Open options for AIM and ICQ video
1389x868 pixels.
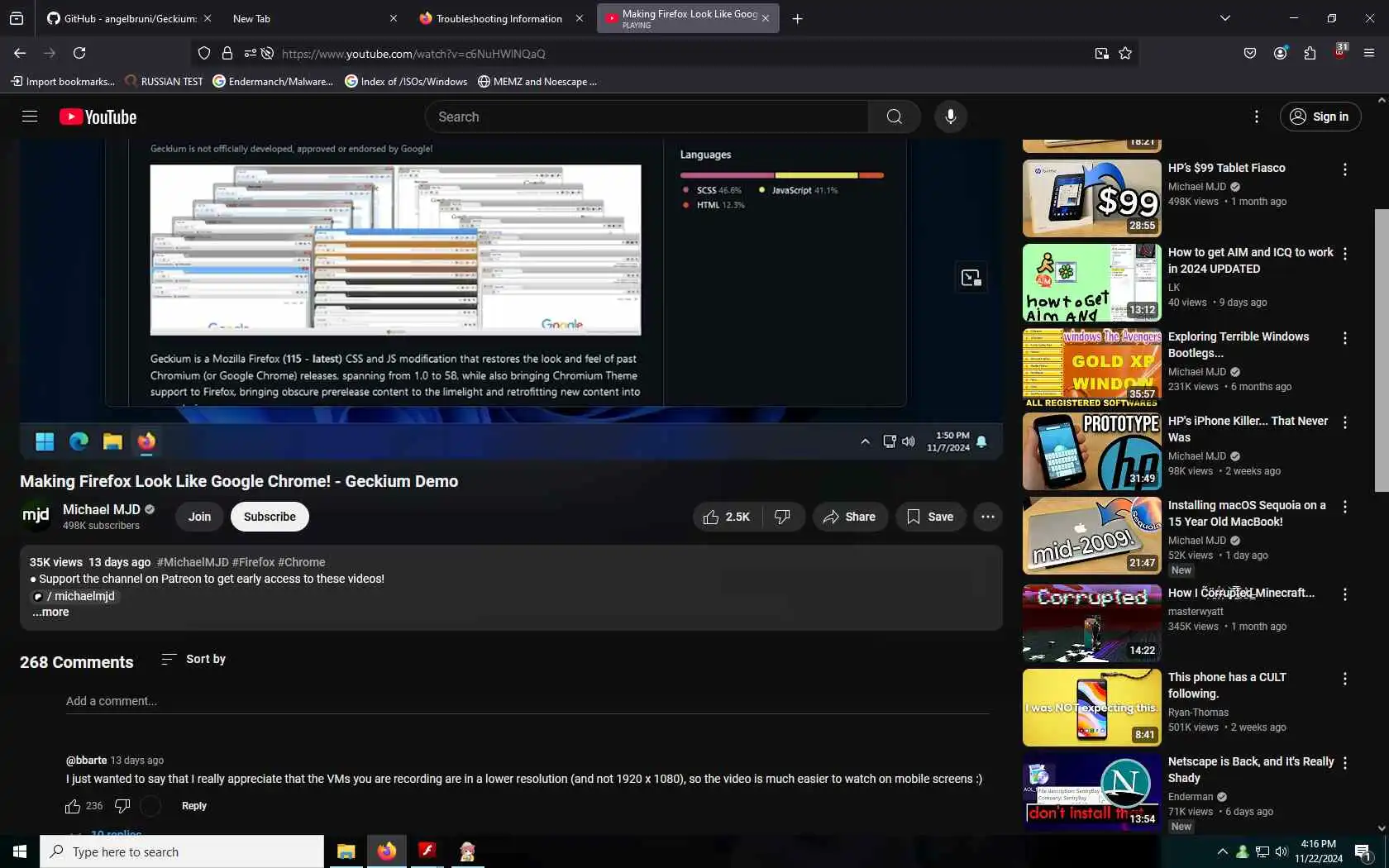[x=1344, y=254]
